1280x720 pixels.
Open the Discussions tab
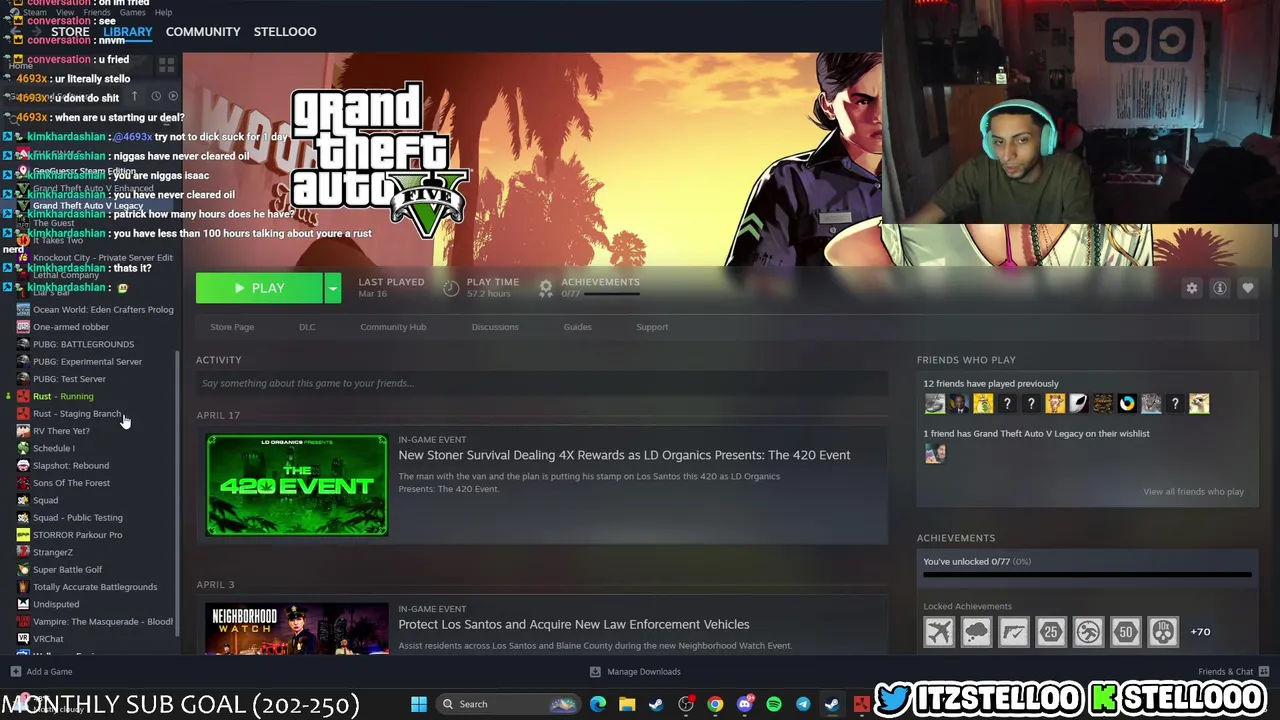(x=495, y=327)
